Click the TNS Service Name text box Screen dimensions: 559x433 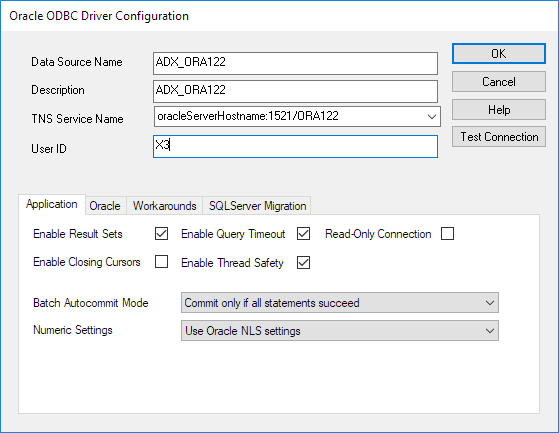(x=289, y=116)
